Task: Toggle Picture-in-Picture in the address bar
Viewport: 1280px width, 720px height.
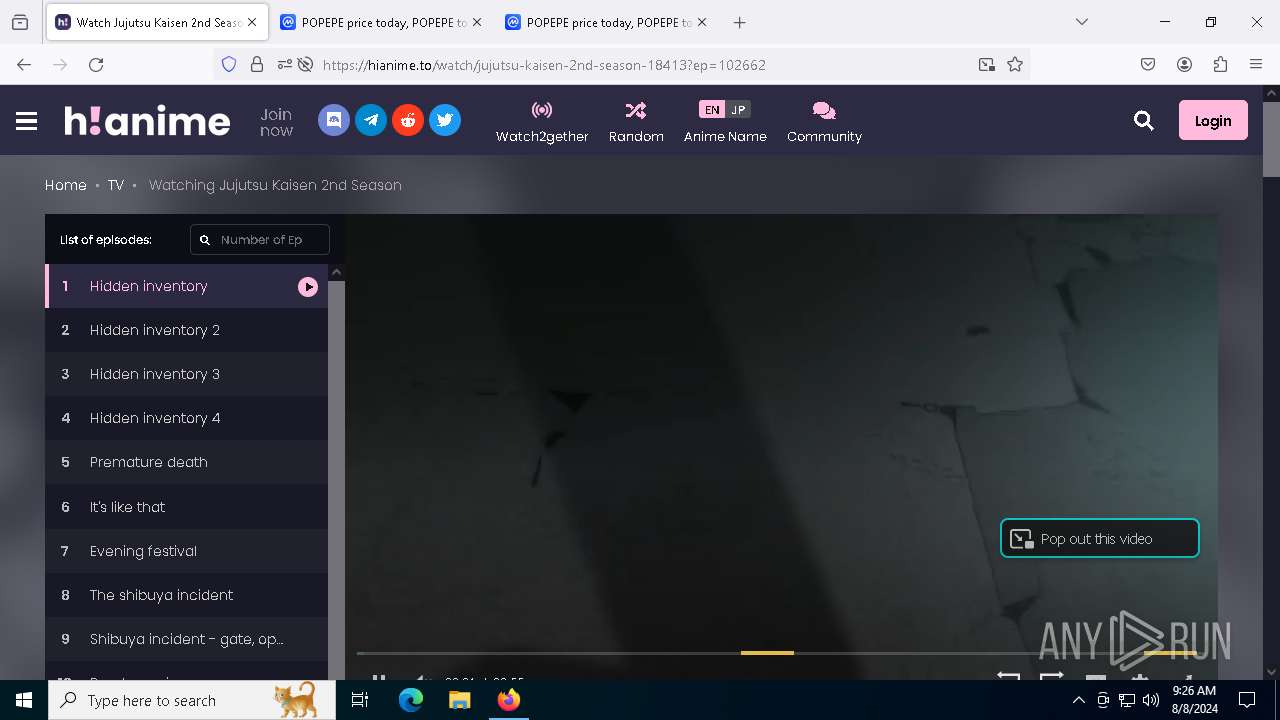Action: 987,64
